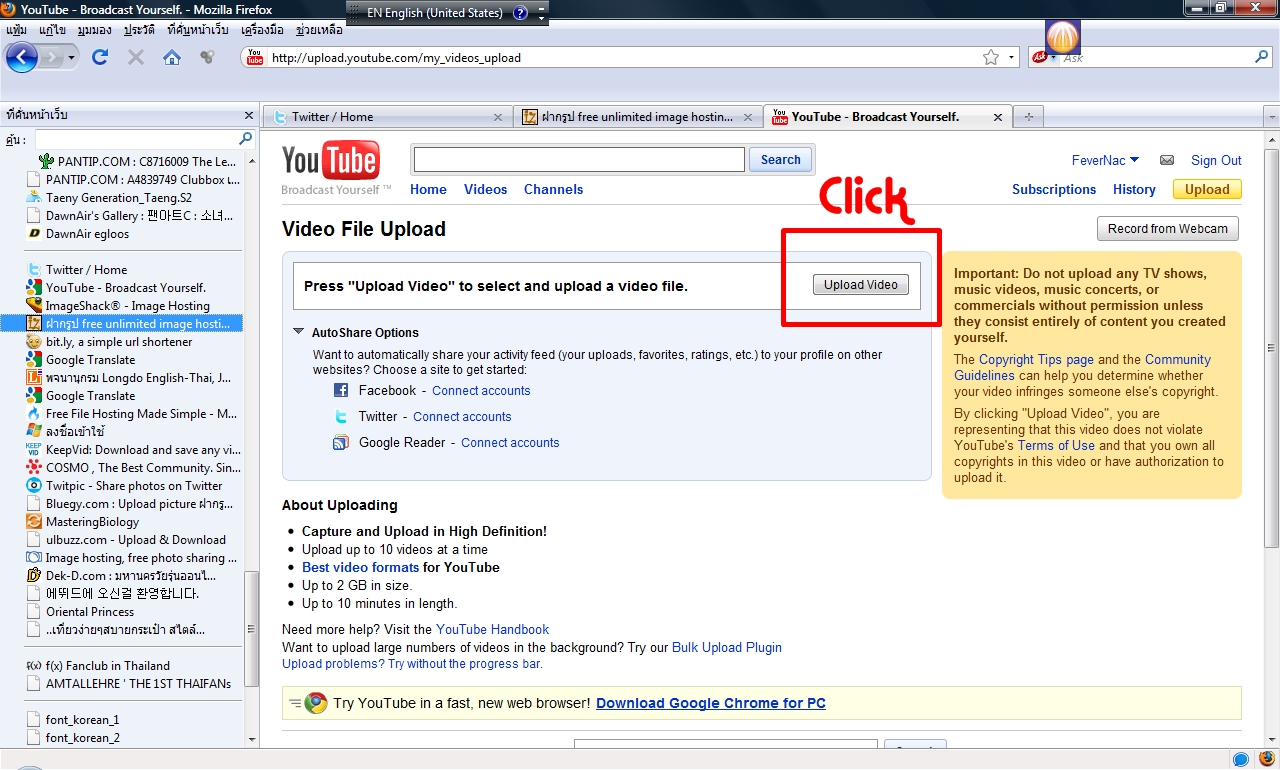Screen dimensions: 1280x770
Task: Open the Taeny Generation_Taeng.S2 bookmark
Action: (x=119, y=198)
